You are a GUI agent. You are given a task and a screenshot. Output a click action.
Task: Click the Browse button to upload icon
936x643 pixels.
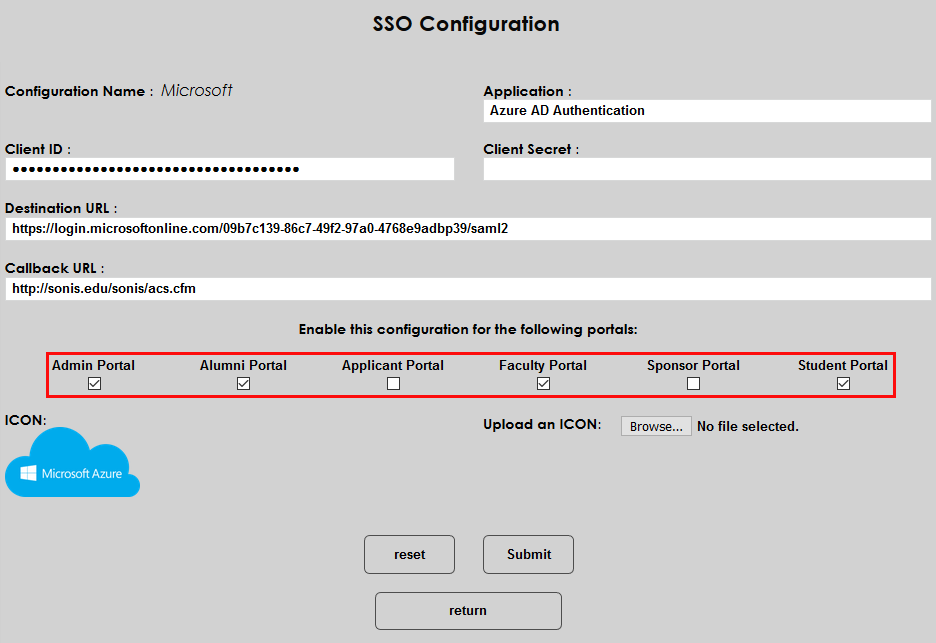(x=656, y=427)
